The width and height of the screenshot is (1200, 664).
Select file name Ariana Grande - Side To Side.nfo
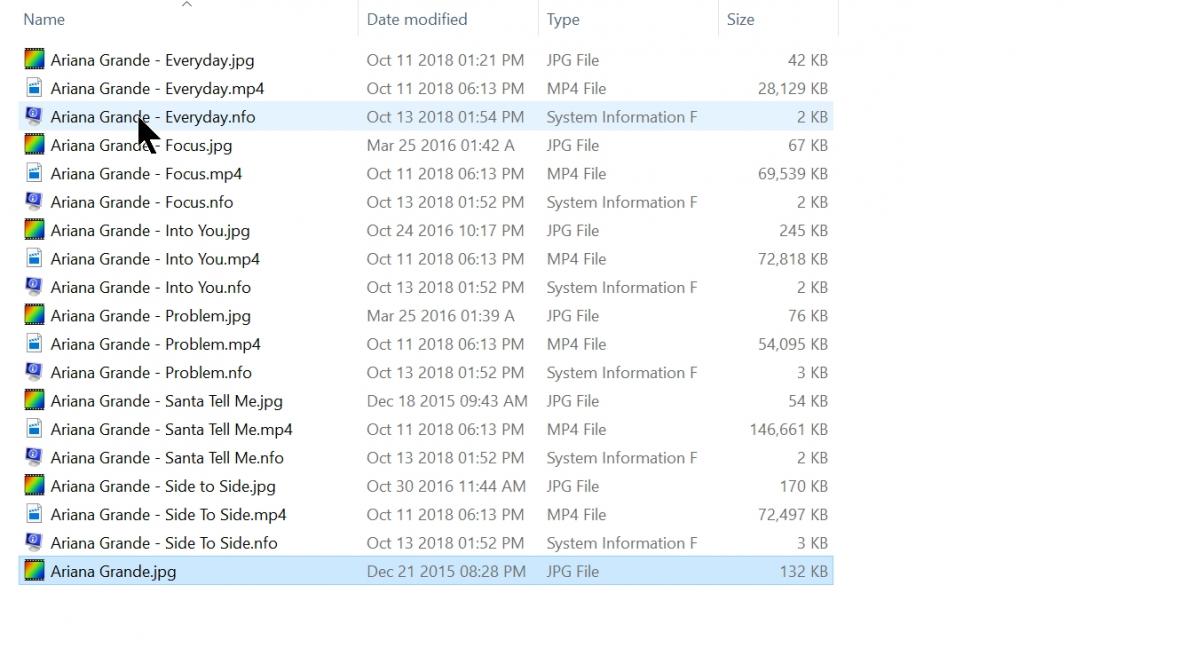(164, 543)
